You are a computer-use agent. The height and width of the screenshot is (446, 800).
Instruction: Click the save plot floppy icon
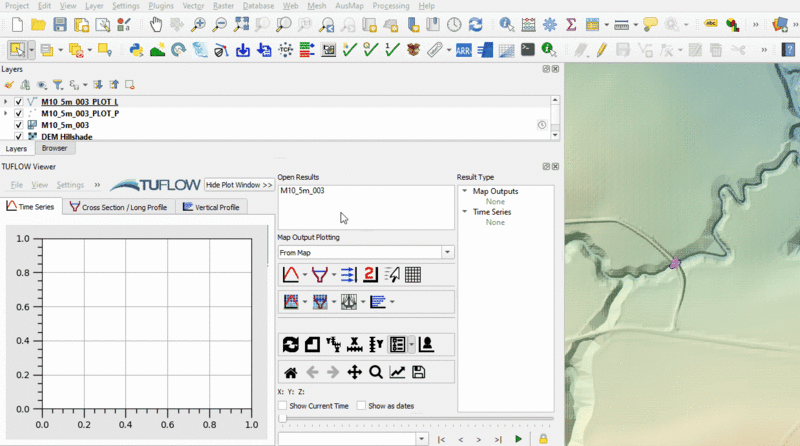pos(418,372)
